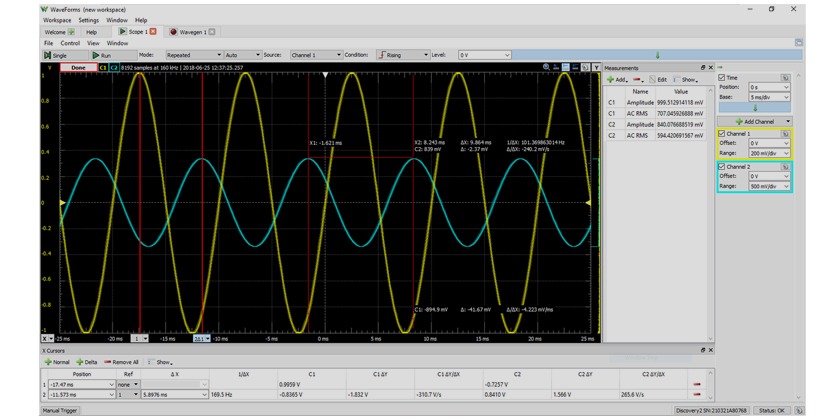
Task: Open cursor 2 Ref dropdown
Action: (x=129, y=394)
